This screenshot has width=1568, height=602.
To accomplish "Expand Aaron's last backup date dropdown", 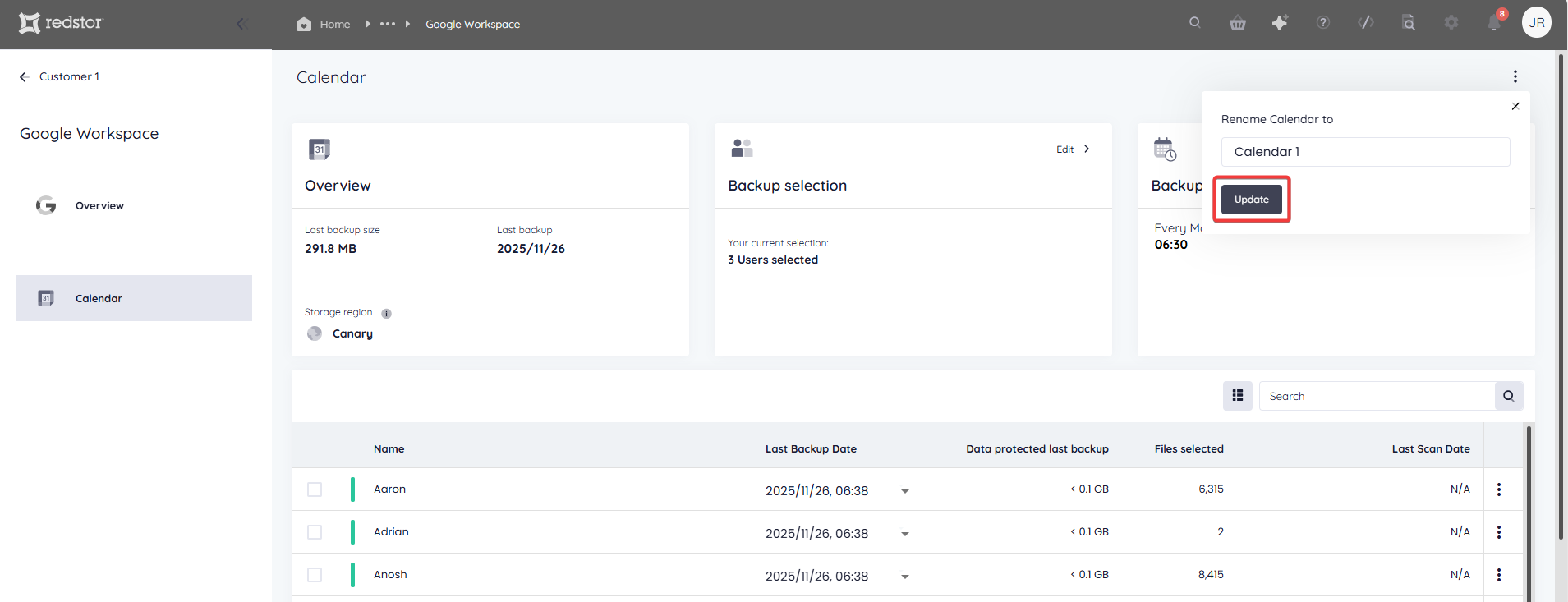I will (x=904, y=491).
